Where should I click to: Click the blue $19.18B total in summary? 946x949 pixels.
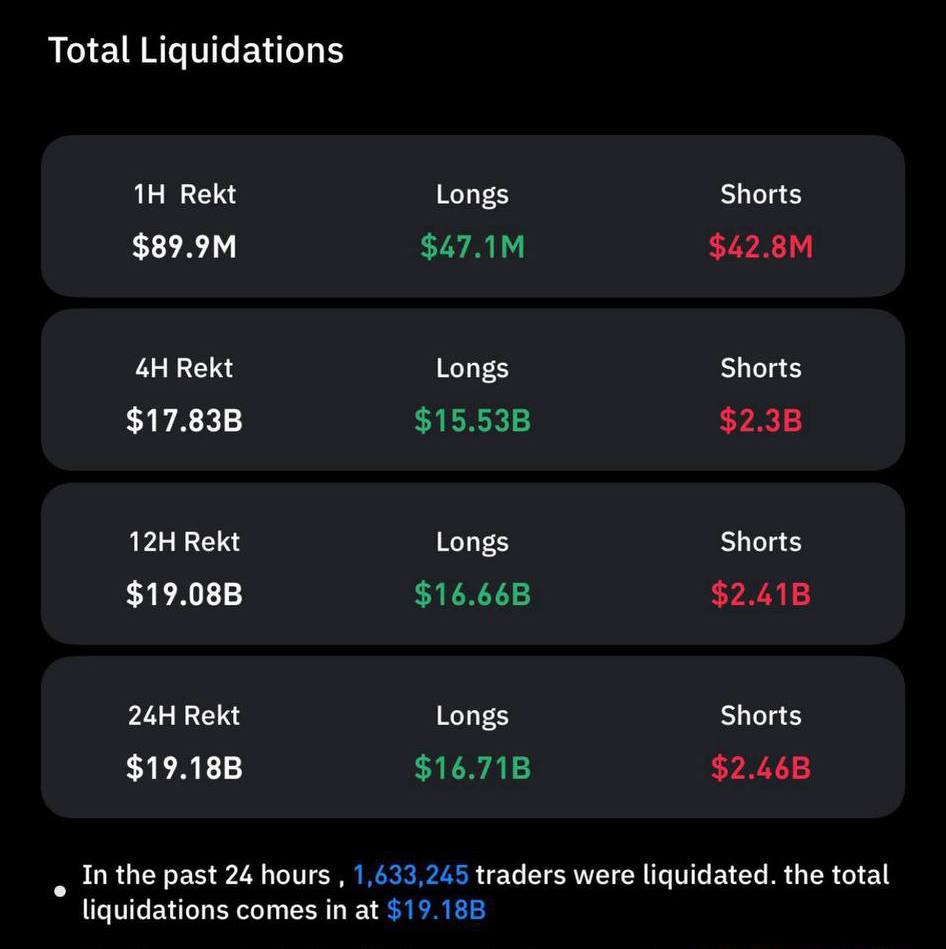[436, 910]
